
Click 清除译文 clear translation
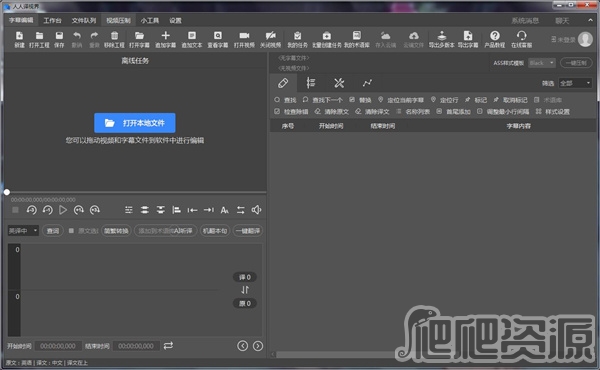coord(372,112)
